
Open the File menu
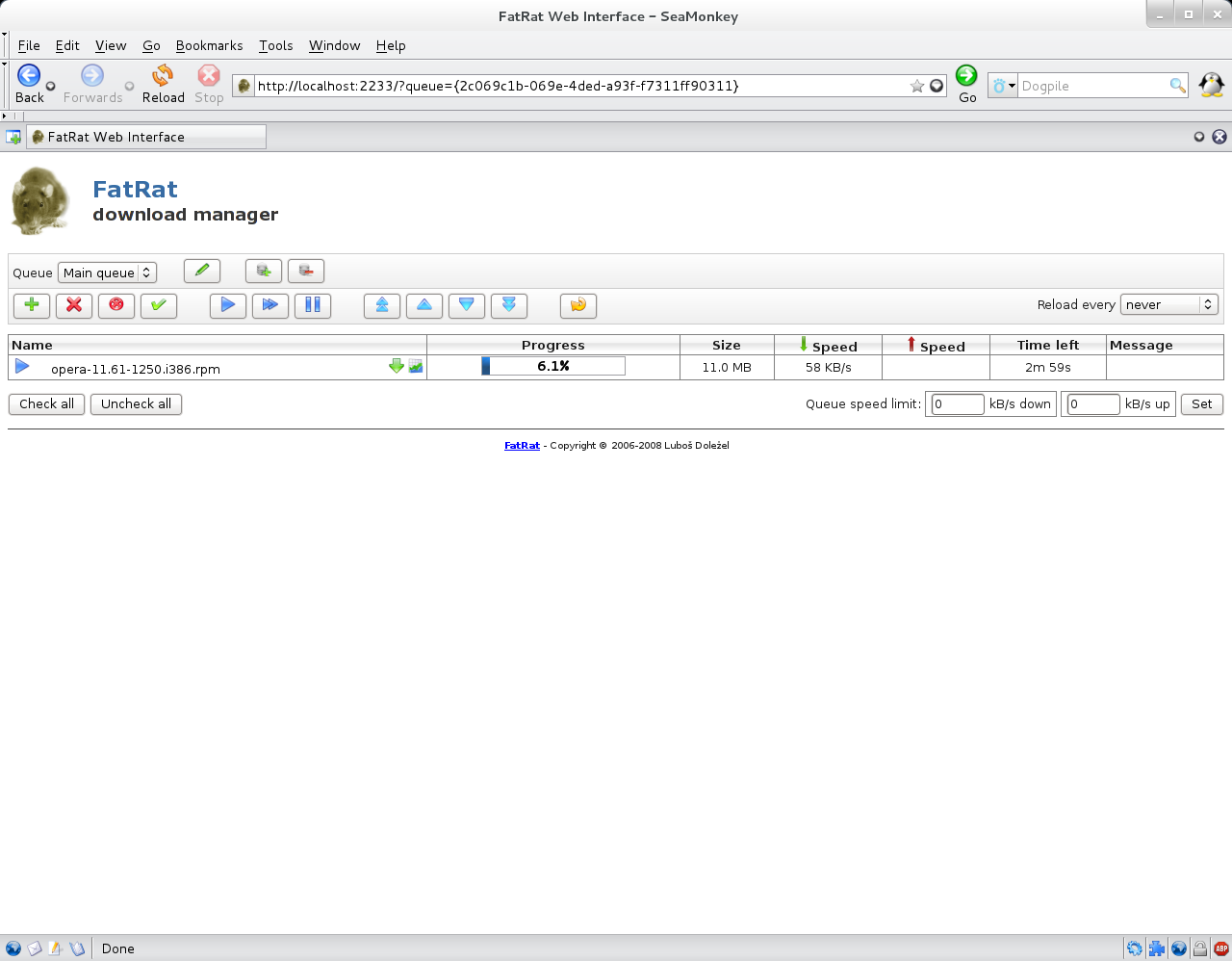(29, 45)
